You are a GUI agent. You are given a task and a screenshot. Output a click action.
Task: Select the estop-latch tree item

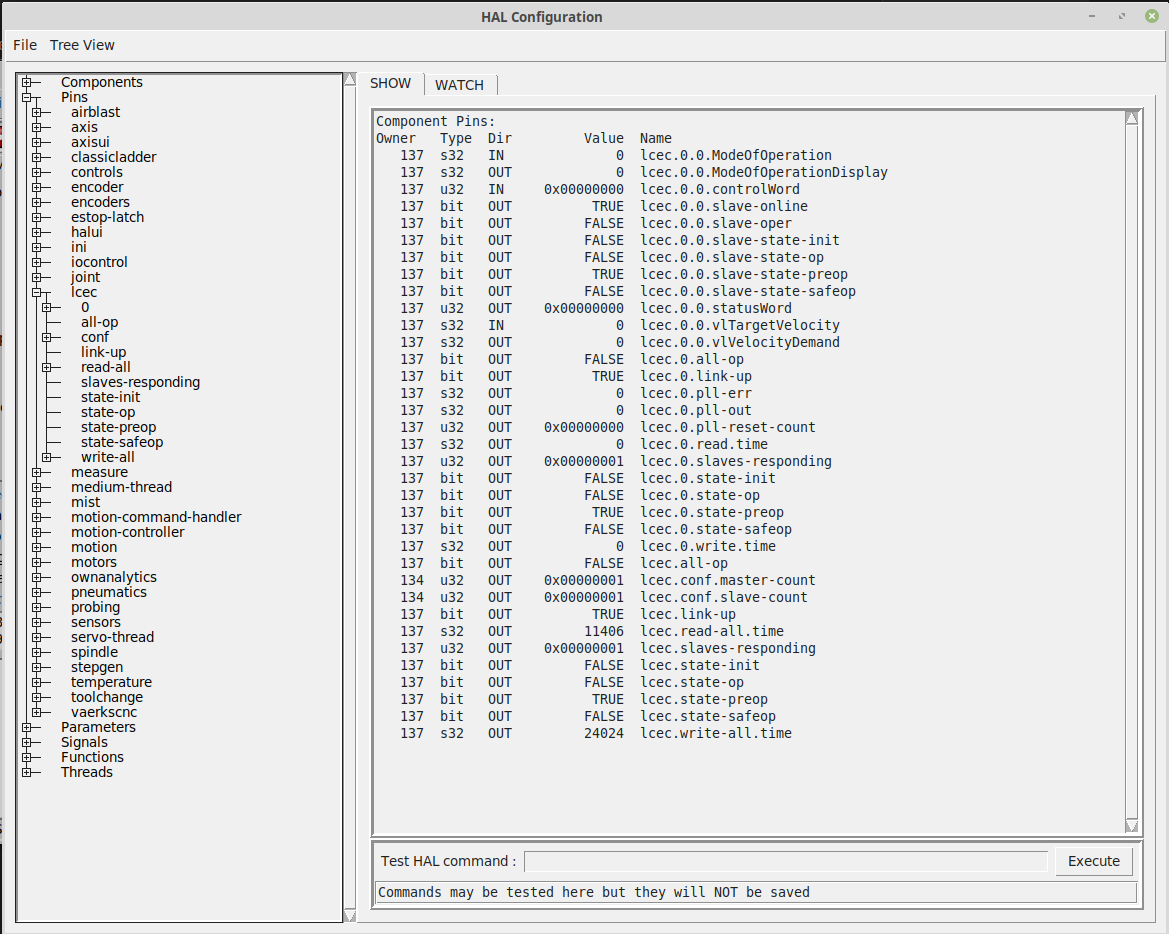107,217
